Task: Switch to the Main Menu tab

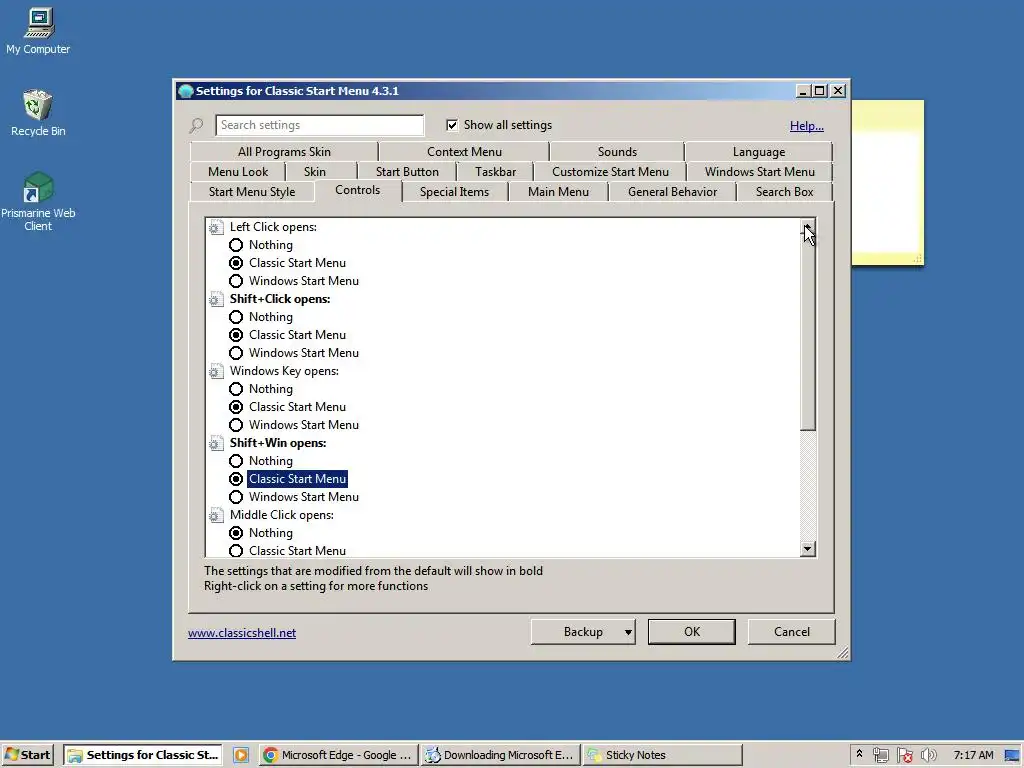Action: pos(558,192)
